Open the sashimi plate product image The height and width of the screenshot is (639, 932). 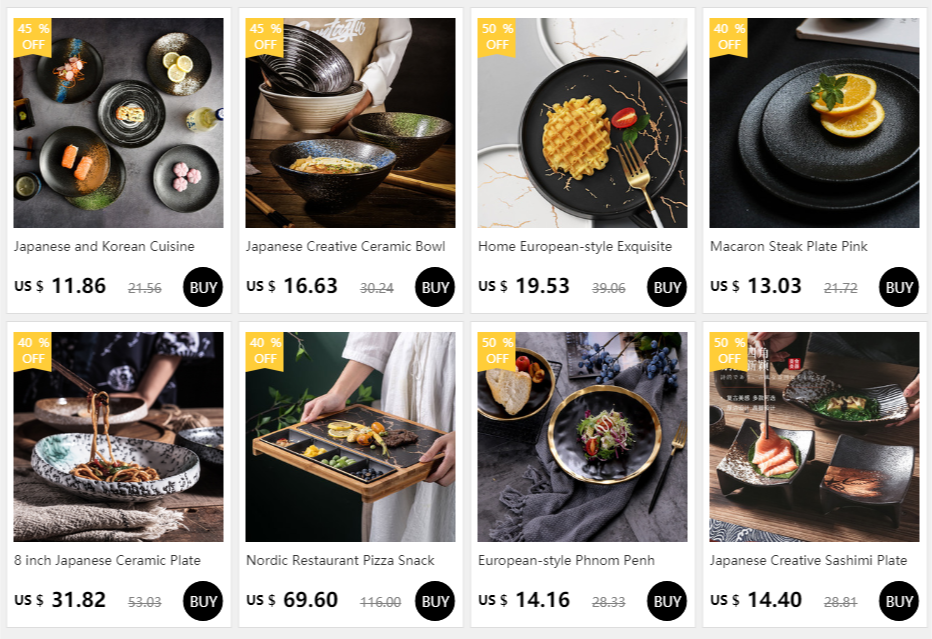pyautogui.click(x=814, y=437)
